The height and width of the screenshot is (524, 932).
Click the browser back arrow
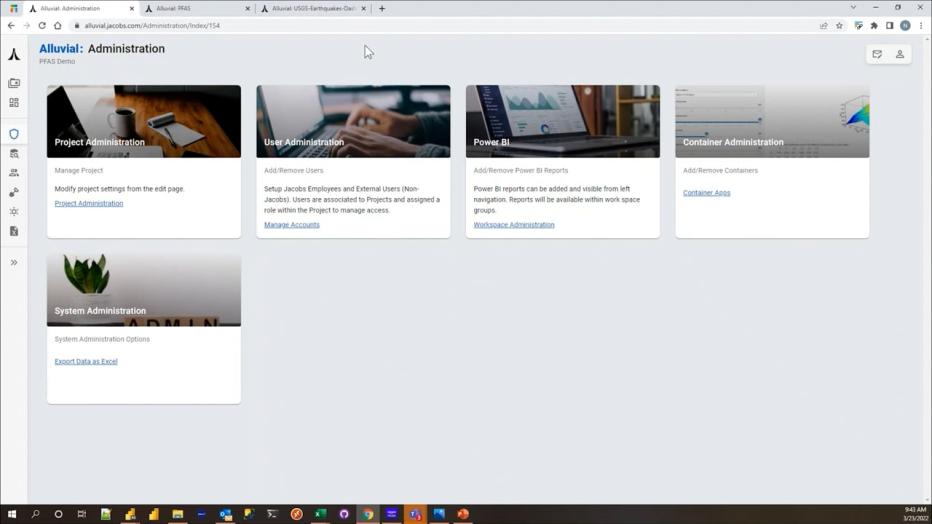[11, 26]
